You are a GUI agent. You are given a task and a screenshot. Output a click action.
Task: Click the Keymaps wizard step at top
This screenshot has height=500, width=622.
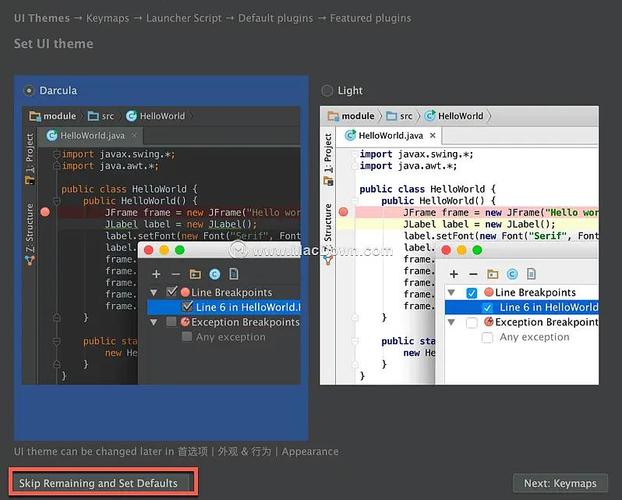108,18
